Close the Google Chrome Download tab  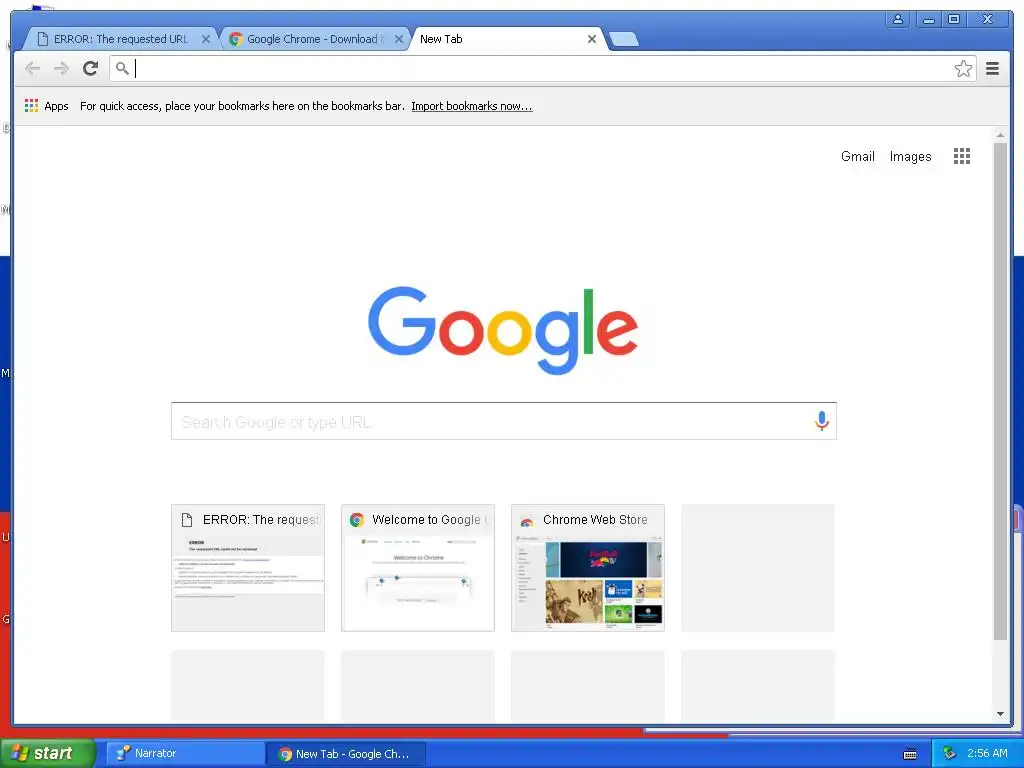pos(399,39)
